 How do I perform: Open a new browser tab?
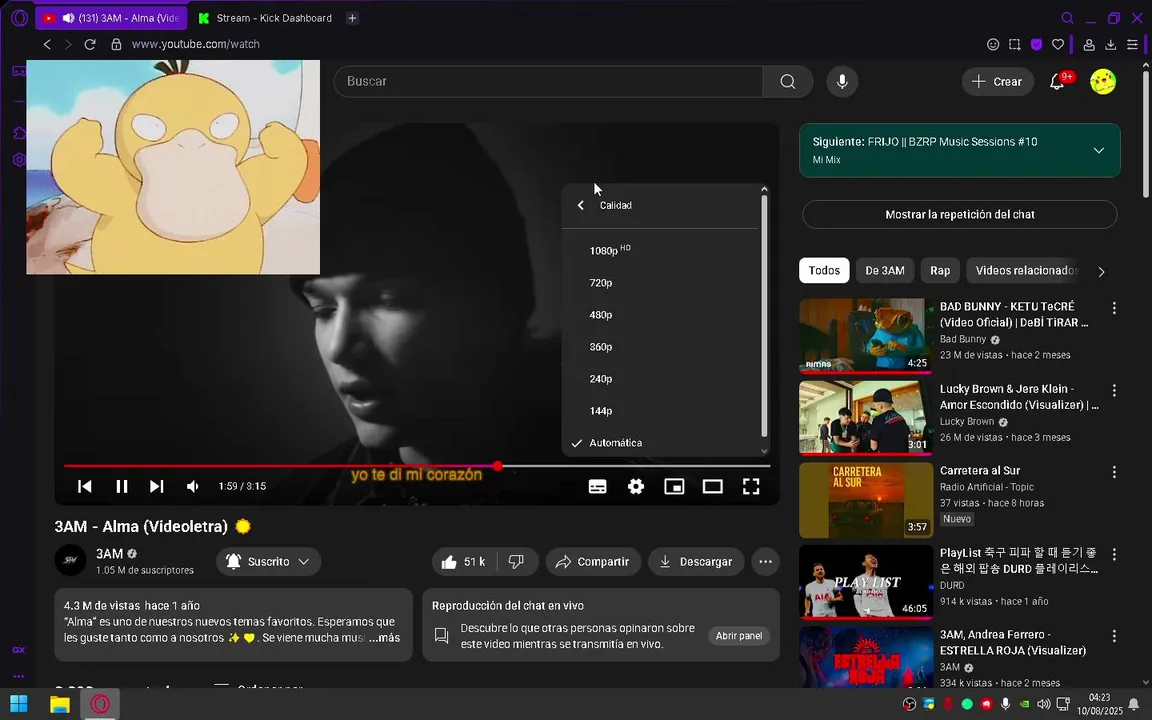click(352, 18)
